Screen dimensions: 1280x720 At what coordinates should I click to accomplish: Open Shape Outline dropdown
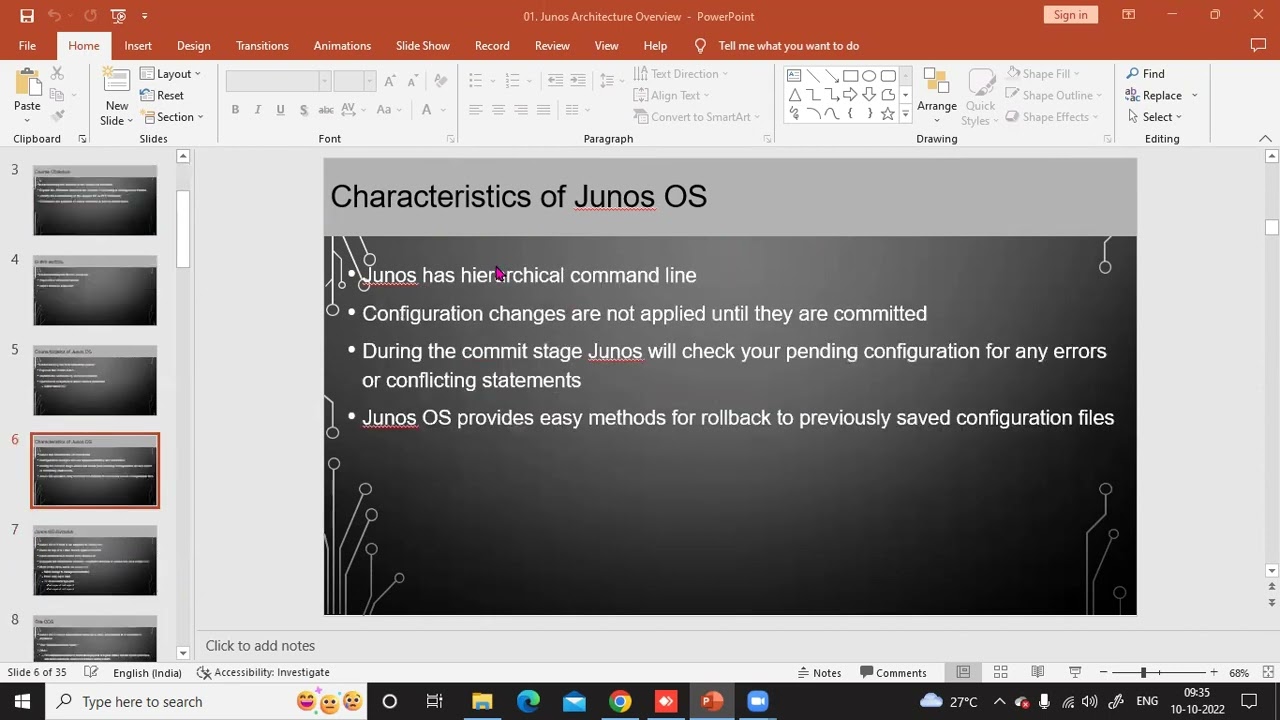pyautogui.click(x=1054, y=95)
